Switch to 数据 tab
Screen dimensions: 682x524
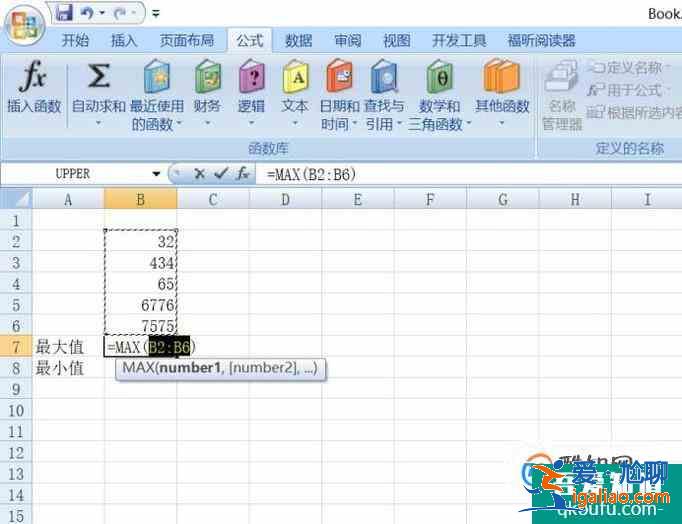(298, 40)
